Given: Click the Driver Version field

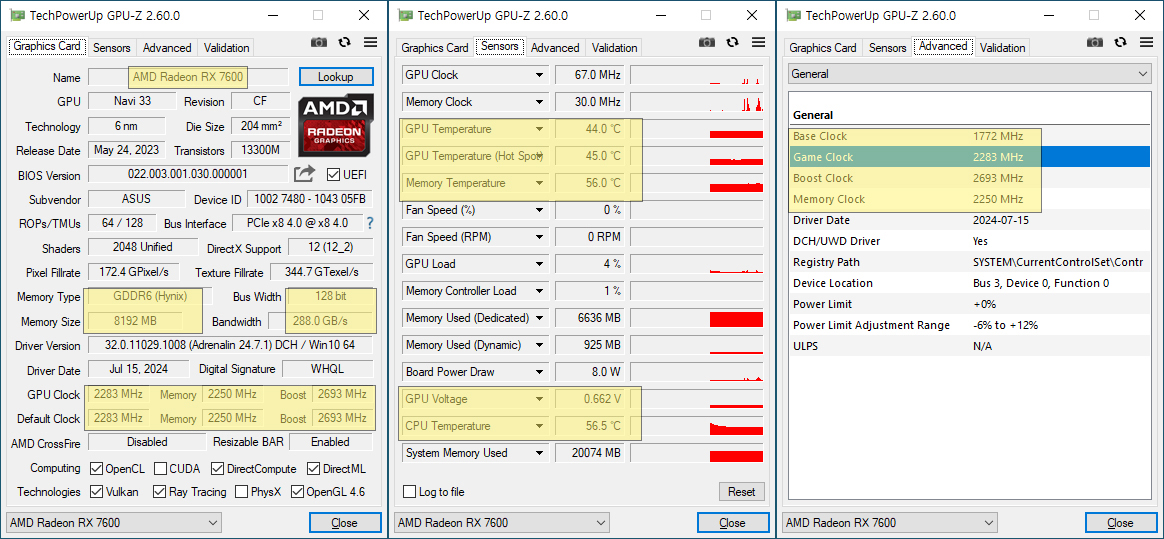Looking at the screenshot, I should (232, 345).
